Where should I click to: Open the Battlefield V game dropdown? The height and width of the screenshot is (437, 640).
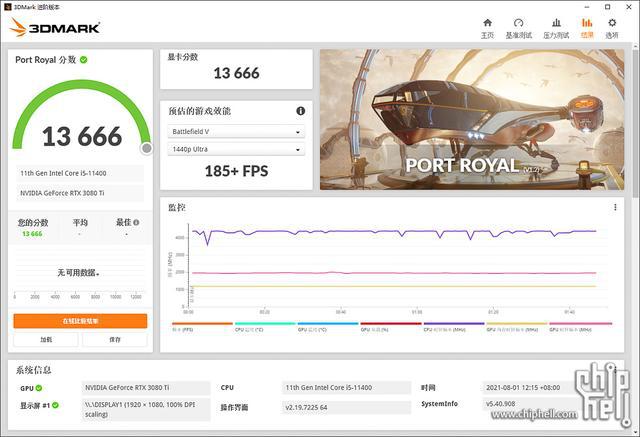[x=236, y=132]
